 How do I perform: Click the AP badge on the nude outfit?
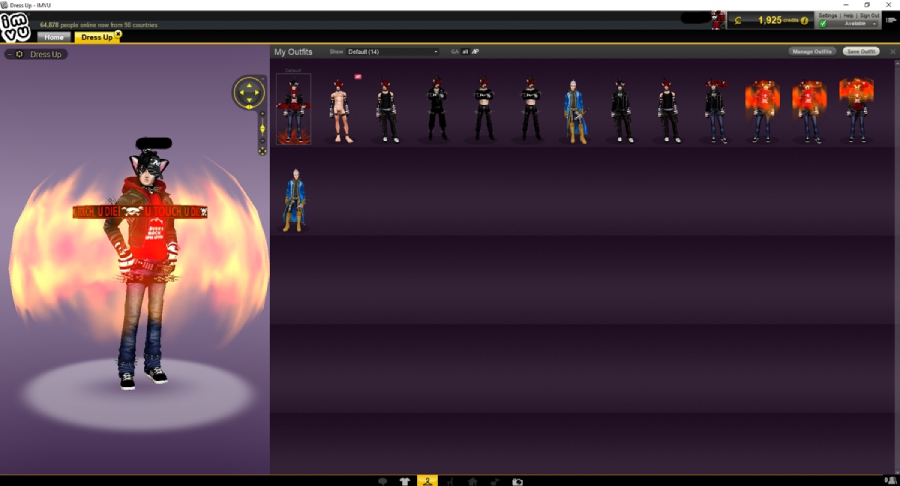point(358,76)
